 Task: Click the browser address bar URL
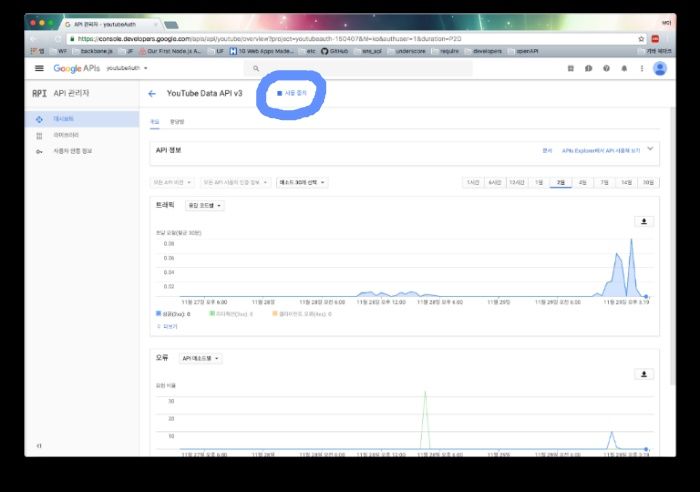pyautogui.click(x=270, y=39)
